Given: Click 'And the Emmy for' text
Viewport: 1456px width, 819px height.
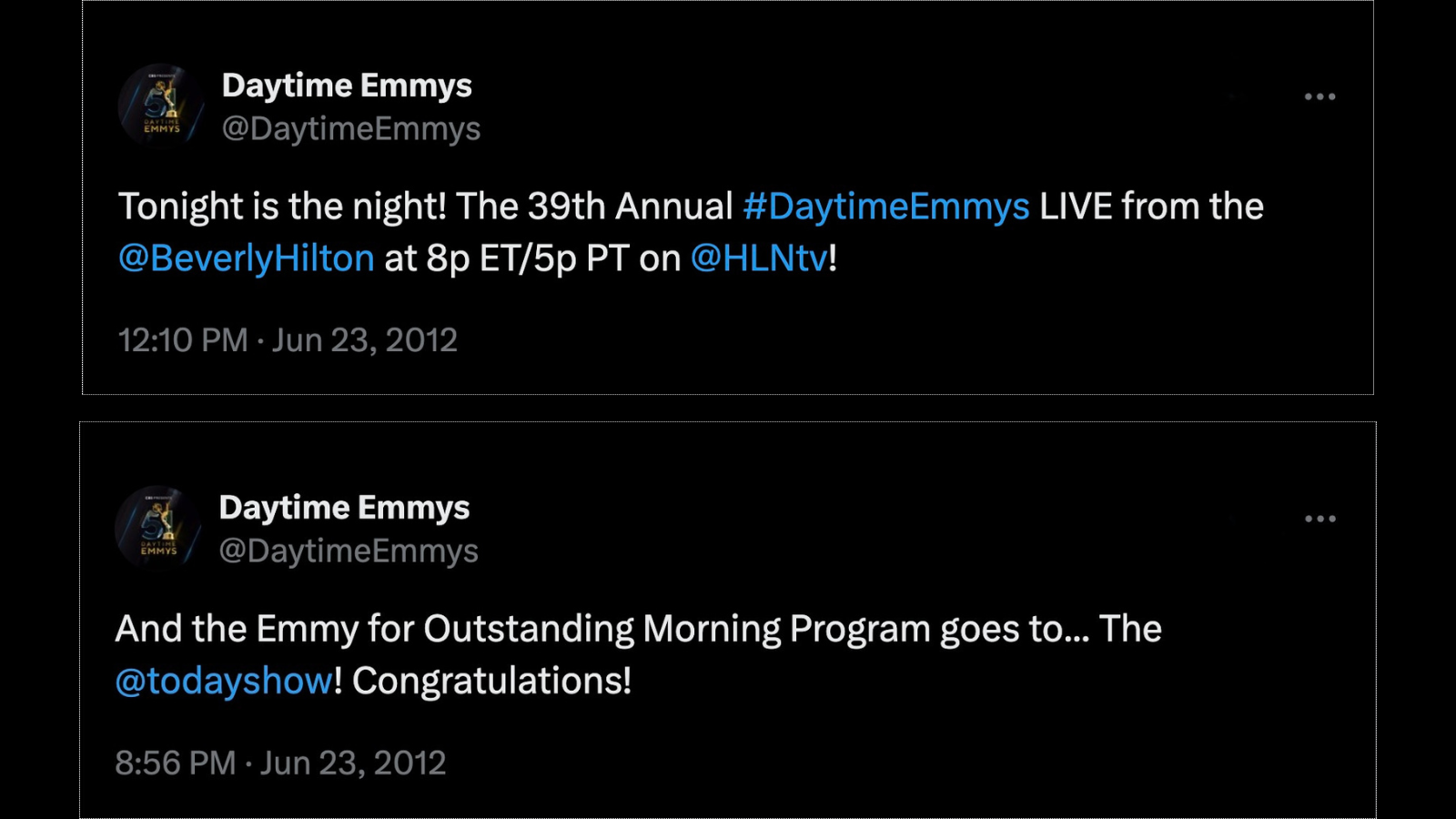Looking at the screenshot, I should point(265,630).
